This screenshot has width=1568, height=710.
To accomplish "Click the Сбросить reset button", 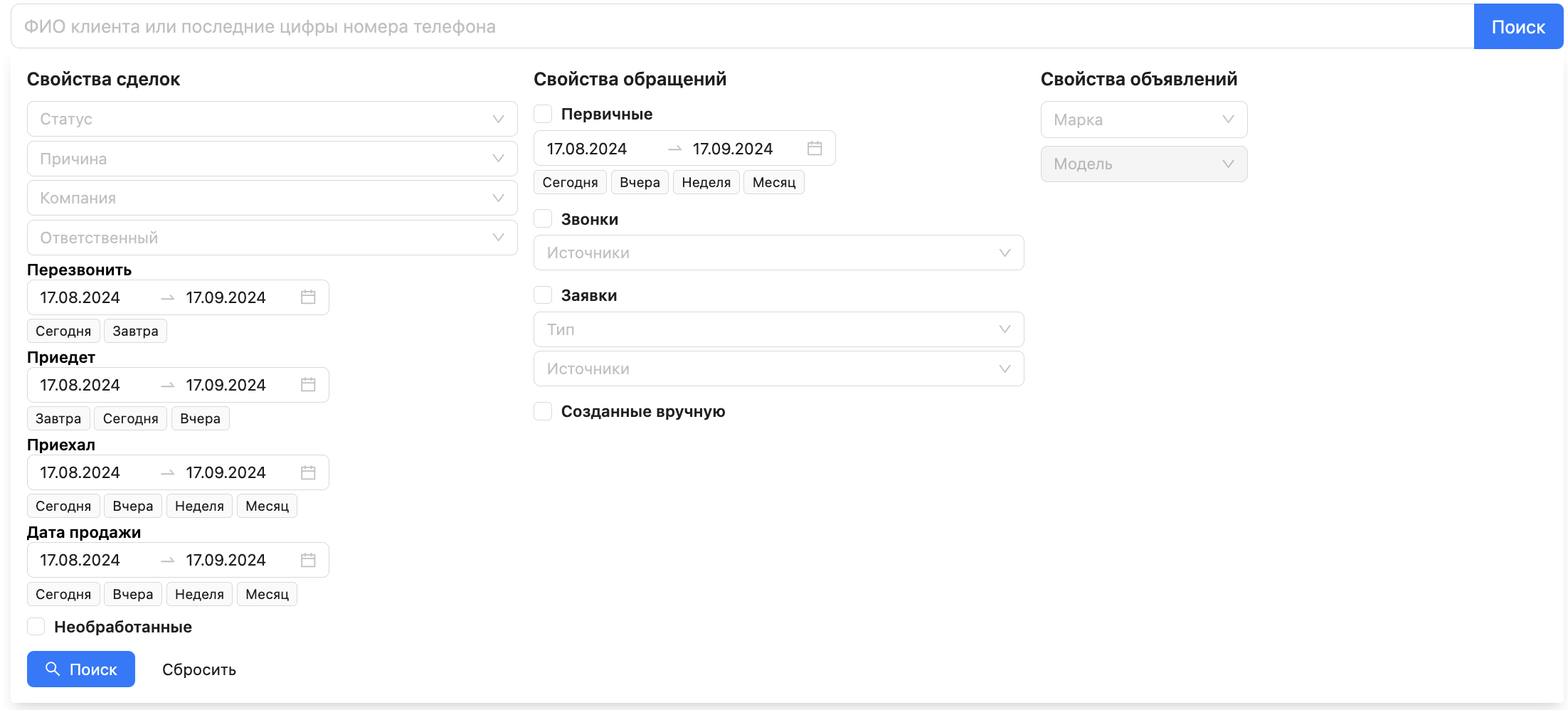I will pyautogui.click(x=199, y=669).
